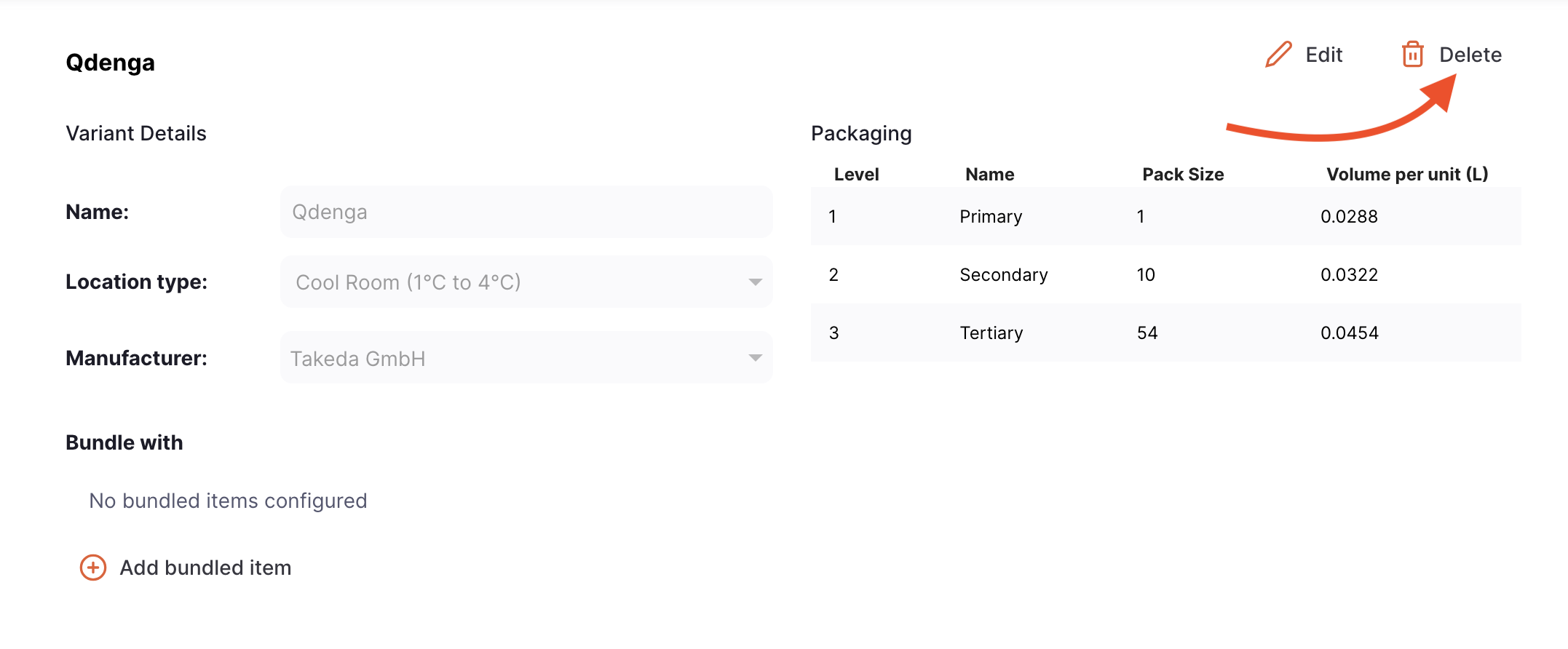Expand the Manufacturer dropdown arrow

click(x=755, y=358)
